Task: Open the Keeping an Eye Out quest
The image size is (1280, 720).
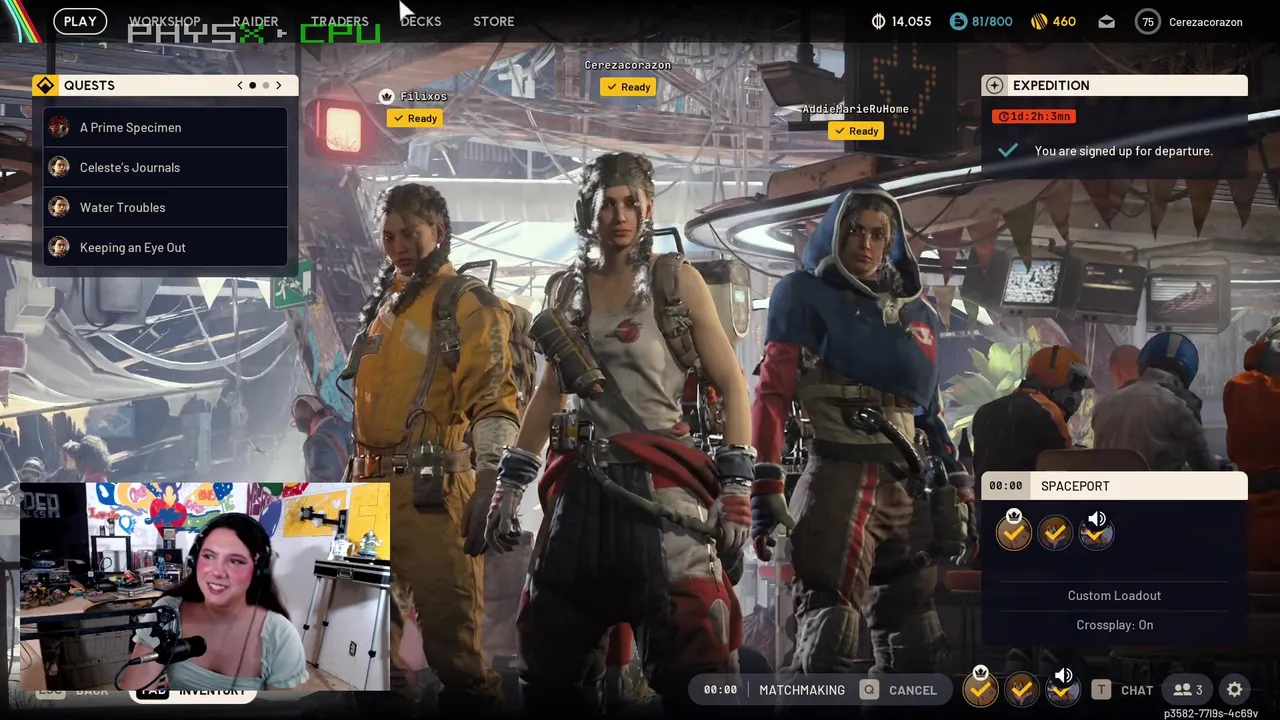Action: [x=166, y=247]
